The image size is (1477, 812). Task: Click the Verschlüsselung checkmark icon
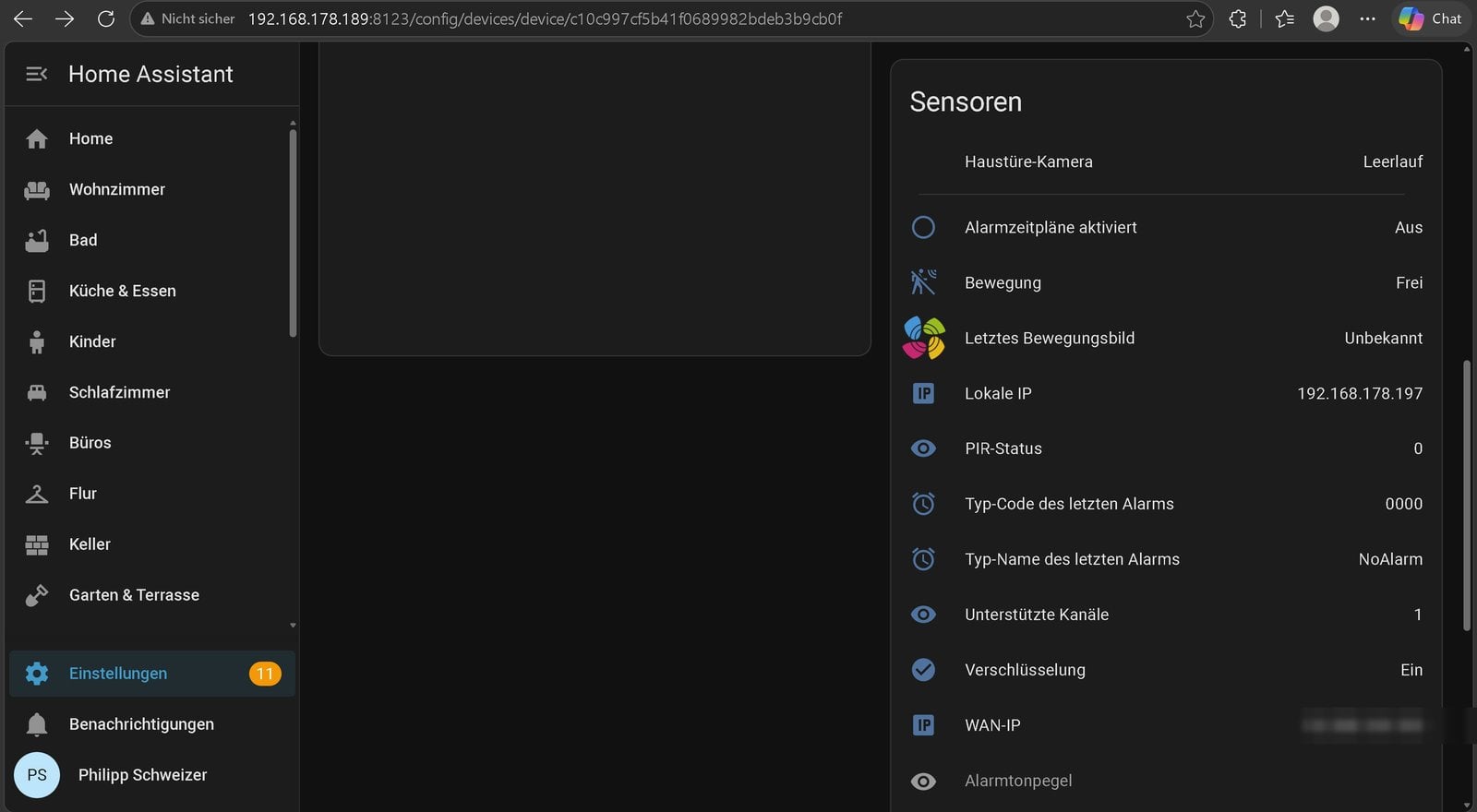click(x=923, y=670)
